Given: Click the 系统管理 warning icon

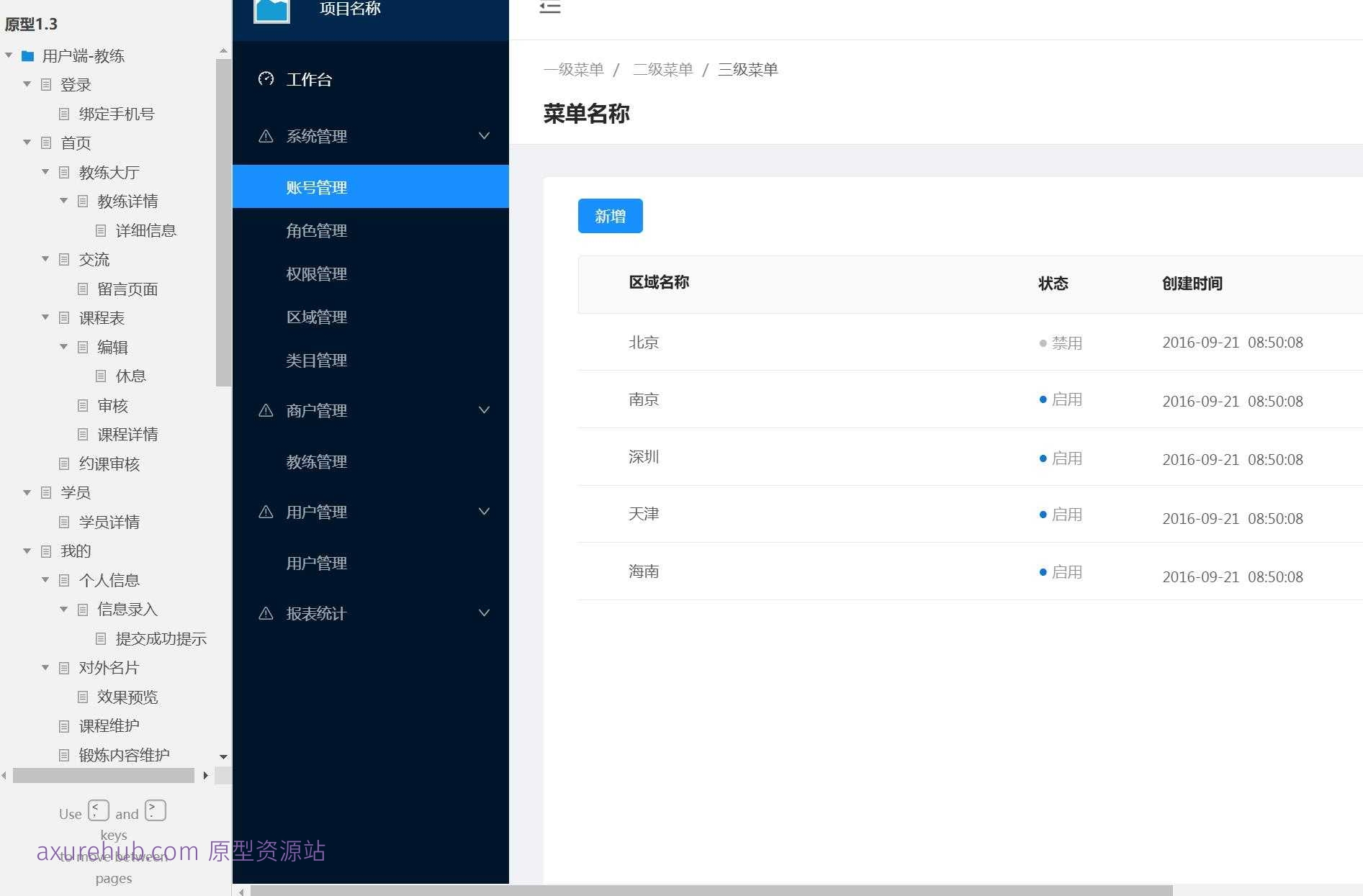Looking at the screenshot, I should 266,136.
